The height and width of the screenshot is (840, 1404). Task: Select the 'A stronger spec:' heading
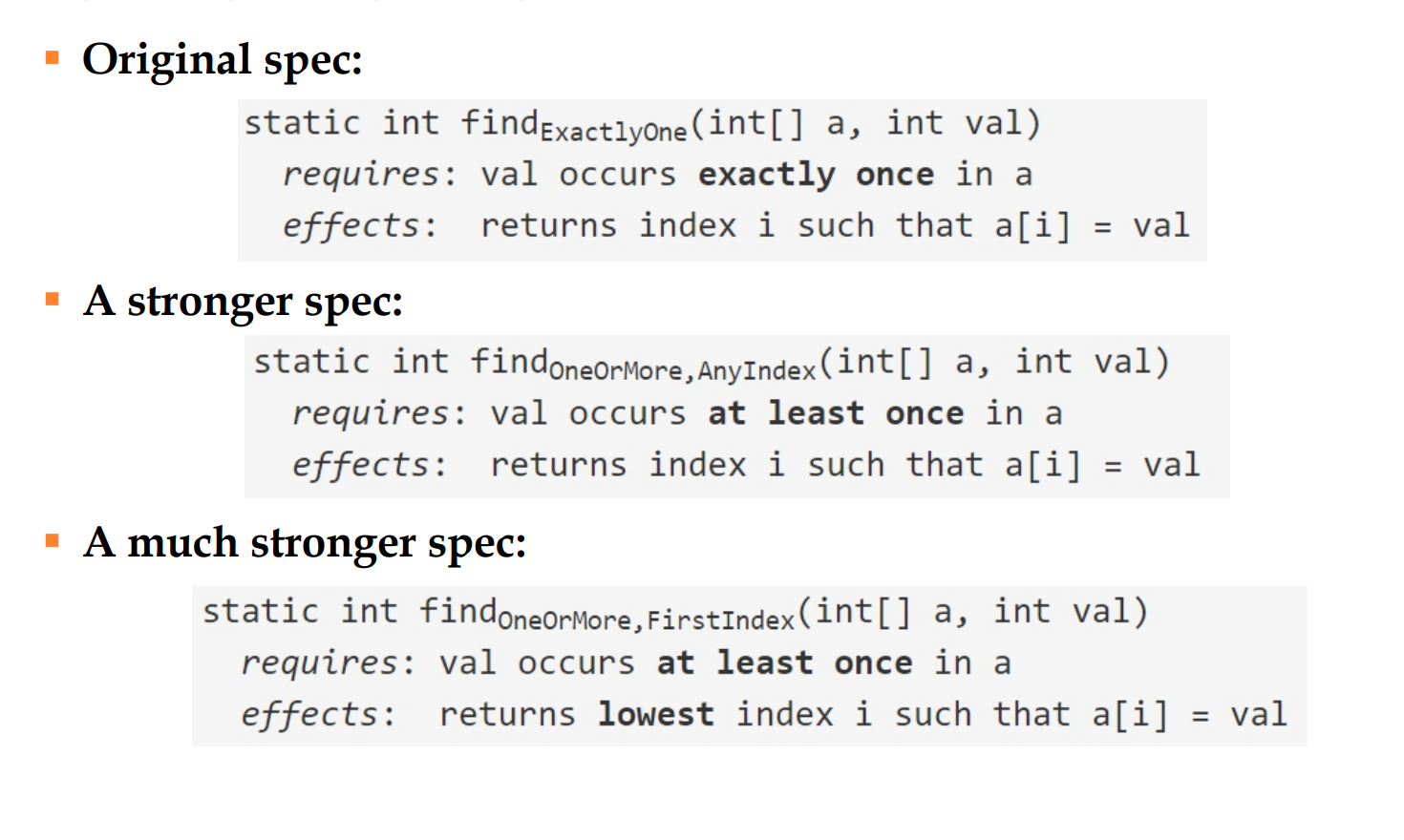243,302
